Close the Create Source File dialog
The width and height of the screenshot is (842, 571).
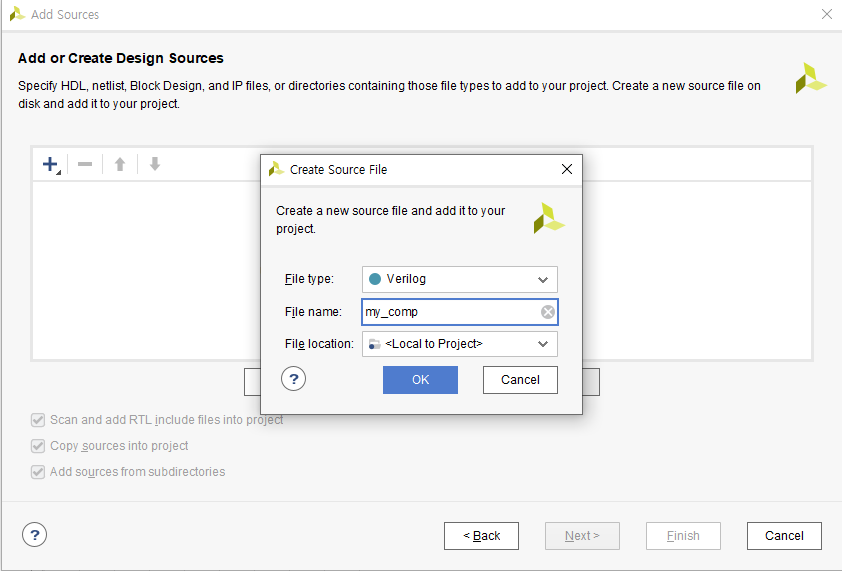click(x=567, y=169)
